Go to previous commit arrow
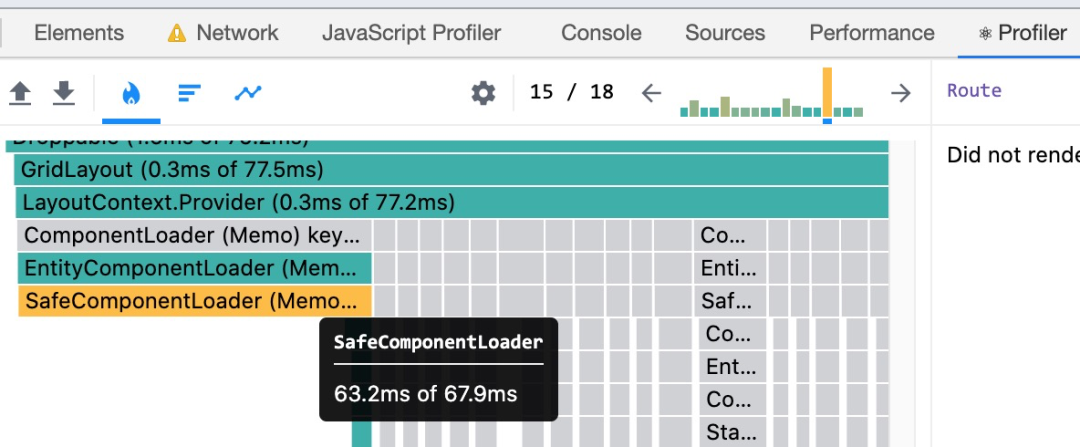Viewport: 1080px width, 447px height. [x=652, y=93]
